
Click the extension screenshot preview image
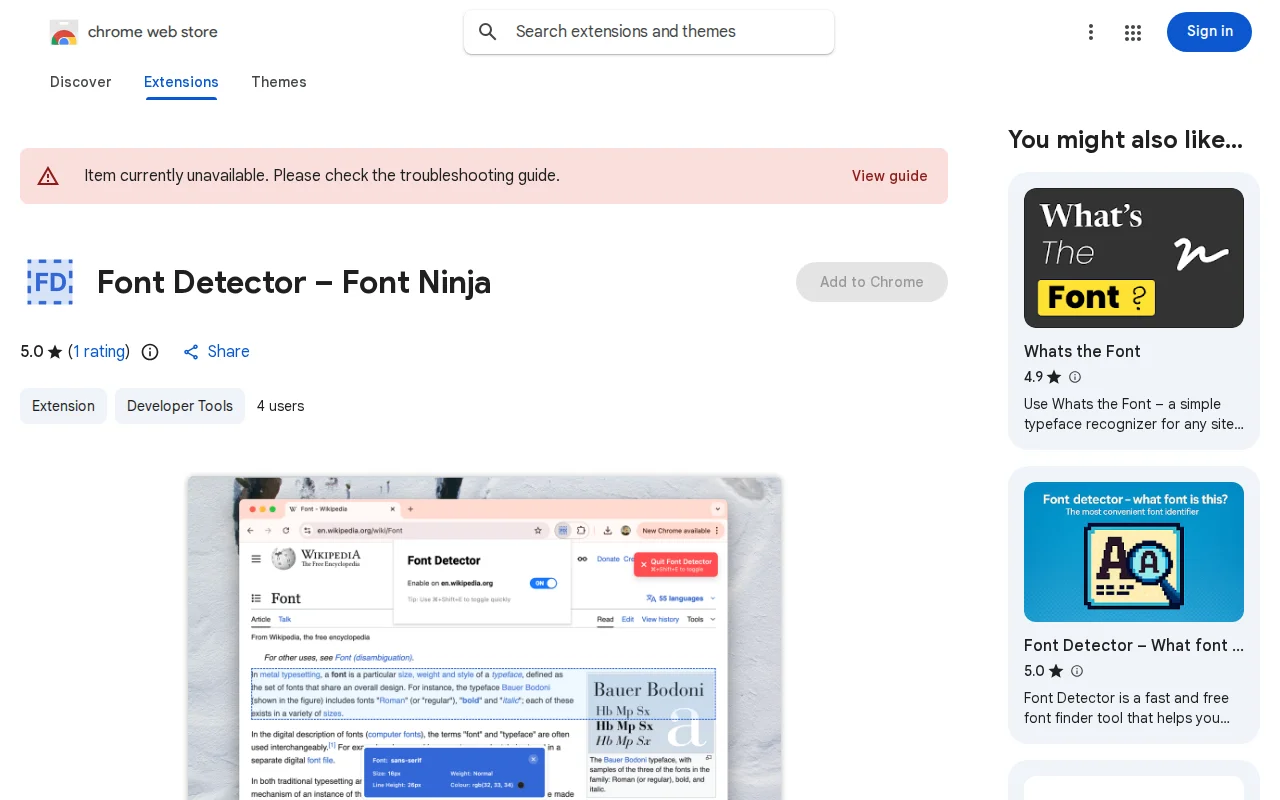(x=484, y=638)
